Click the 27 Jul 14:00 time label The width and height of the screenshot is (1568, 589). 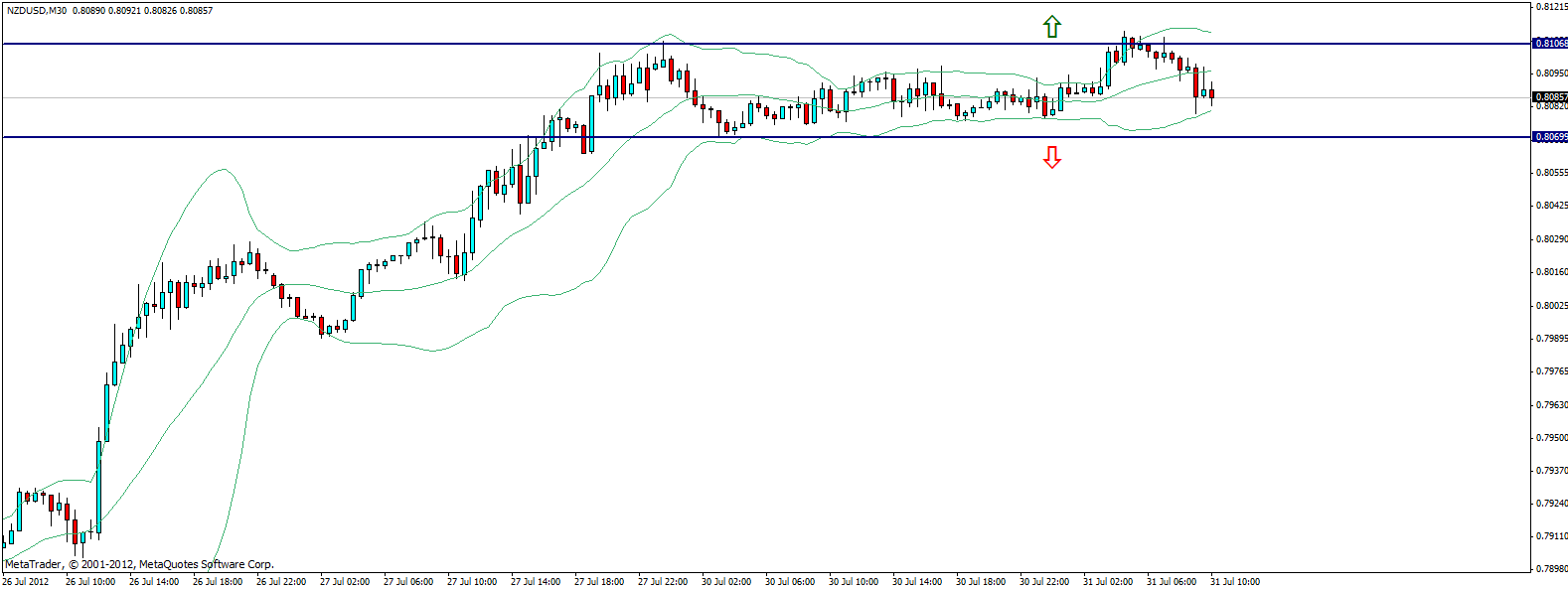pos(536,582)
